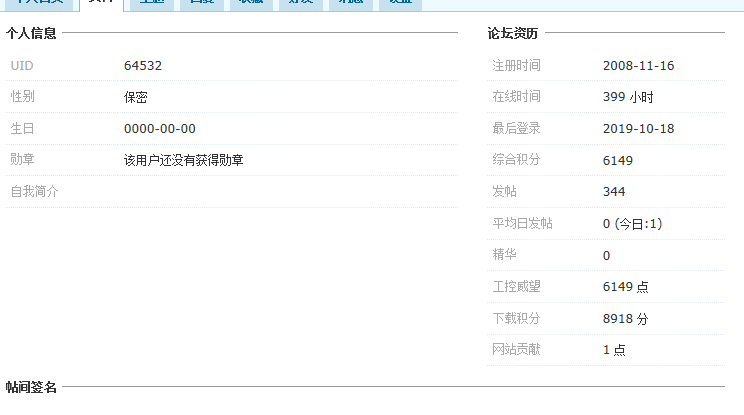Click the gender value 保密
This screenshot has width=744, height=415.
click(137, 98)
